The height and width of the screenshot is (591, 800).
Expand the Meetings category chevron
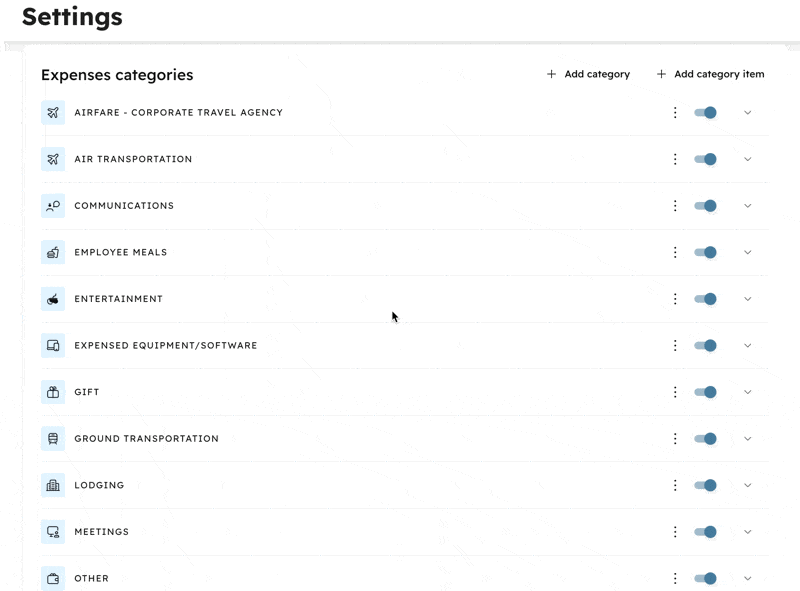(747, 532)
